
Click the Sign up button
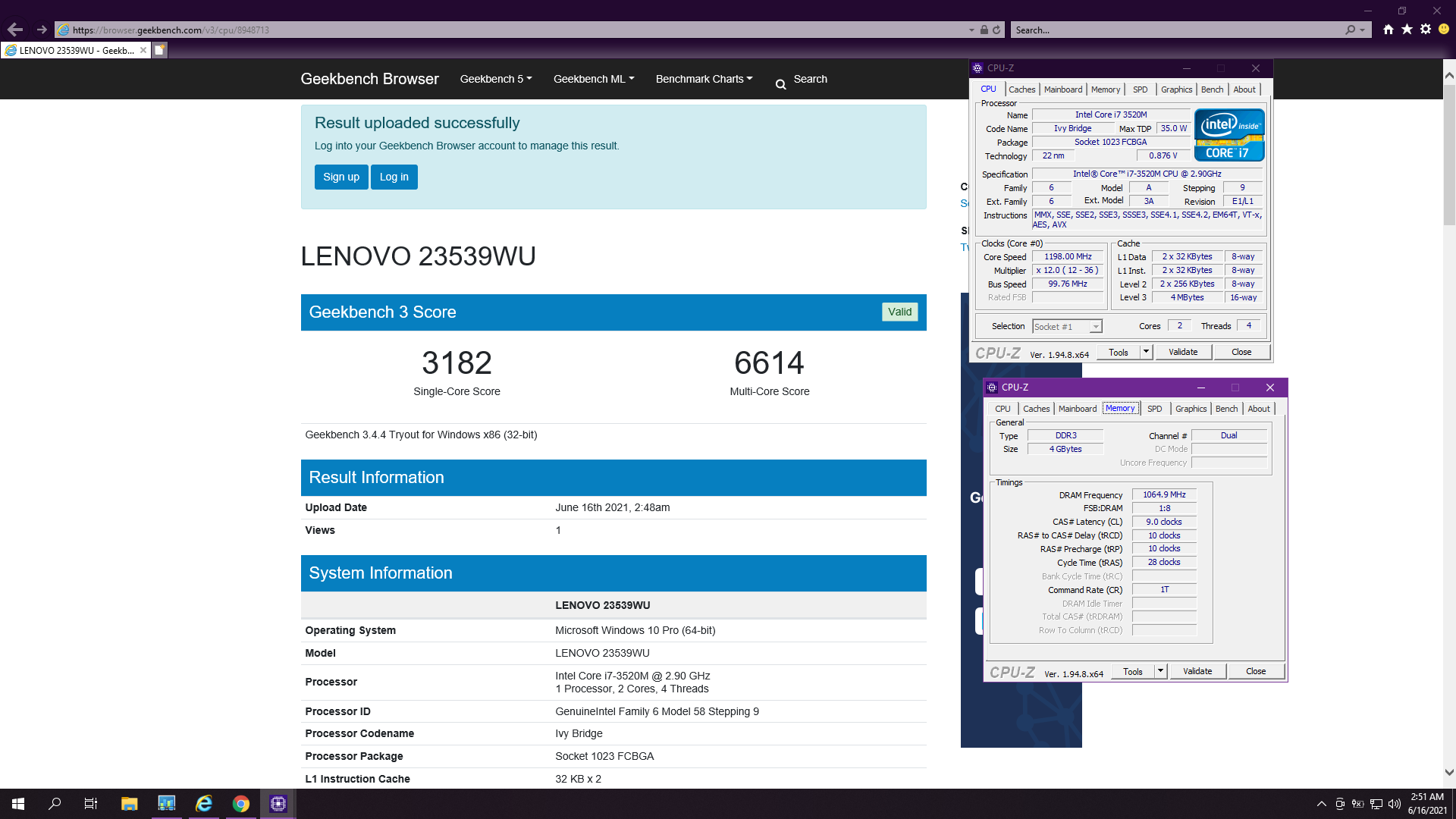[x=341, y=177]
